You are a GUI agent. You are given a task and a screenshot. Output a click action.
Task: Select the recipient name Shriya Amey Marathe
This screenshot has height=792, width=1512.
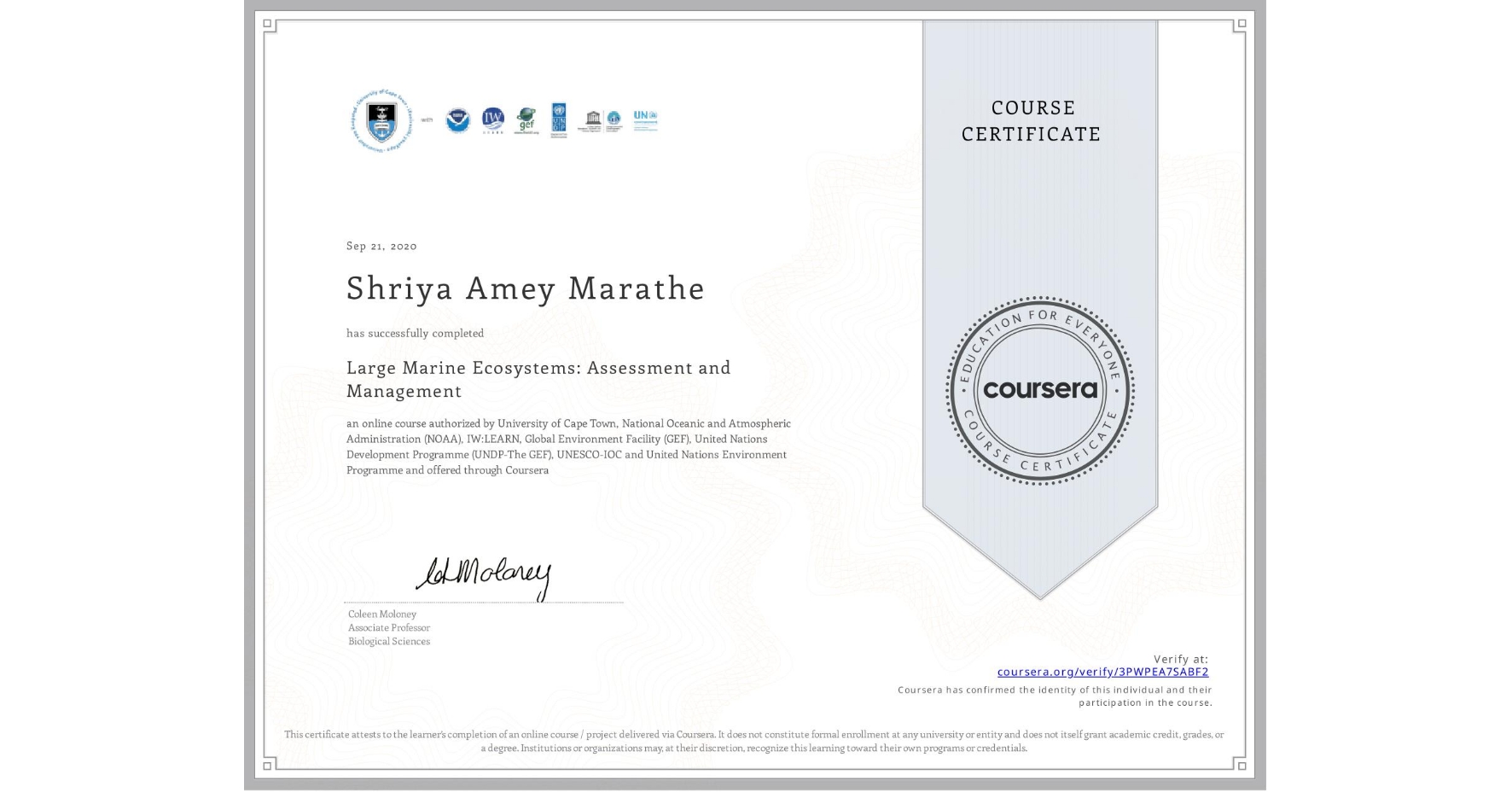click(526, 290)
